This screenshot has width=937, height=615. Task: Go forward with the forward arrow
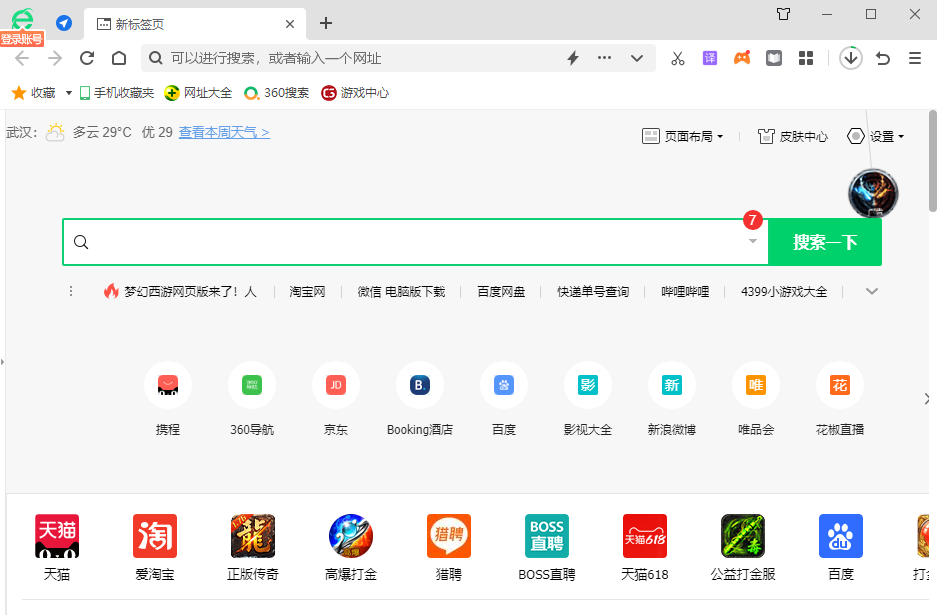pos(55,58)
